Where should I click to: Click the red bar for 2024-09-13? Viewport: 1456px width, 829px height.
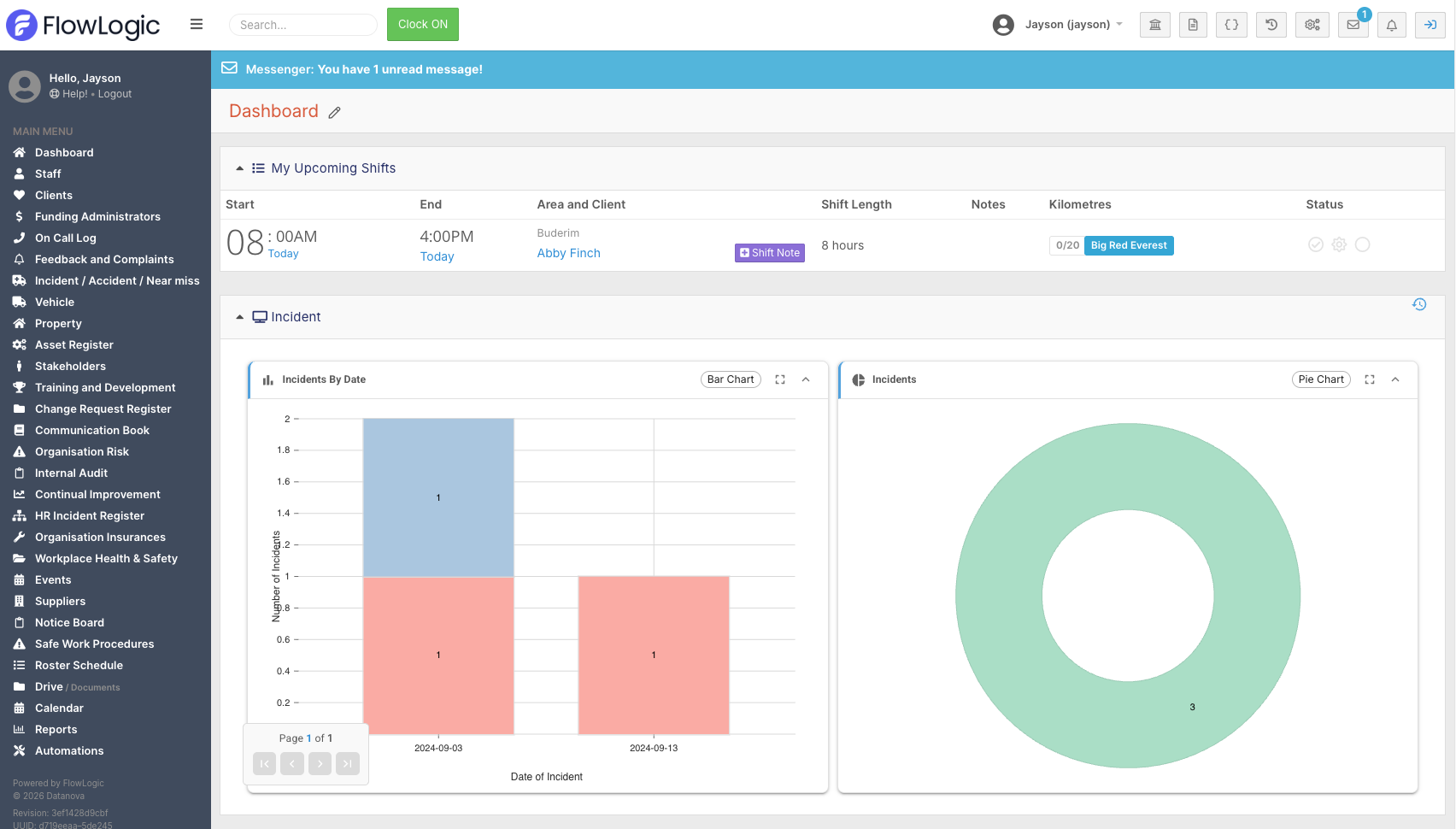click(x=654, y=656)
